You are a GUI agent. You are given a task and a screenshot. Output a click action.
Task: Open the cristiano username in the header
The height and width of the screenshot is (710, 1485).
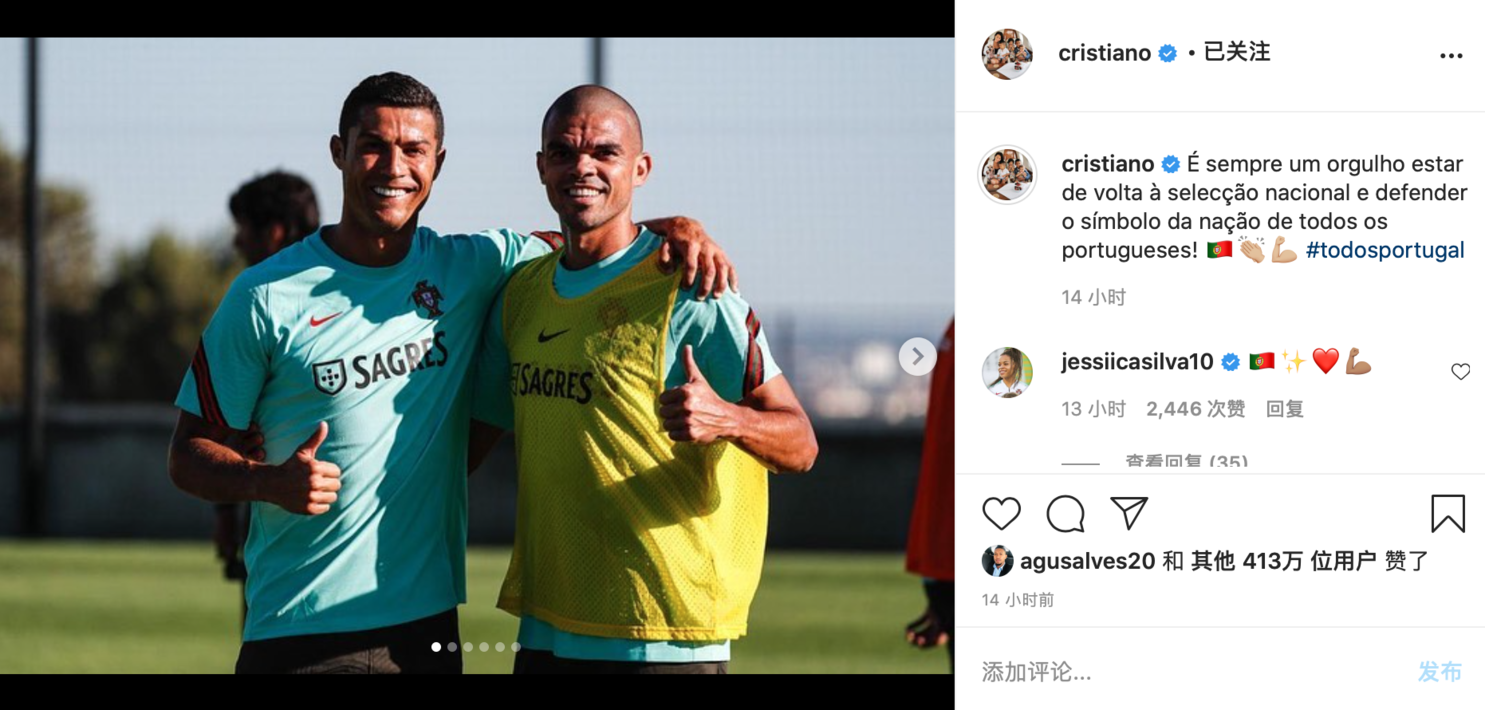[x=1104, y=54]
